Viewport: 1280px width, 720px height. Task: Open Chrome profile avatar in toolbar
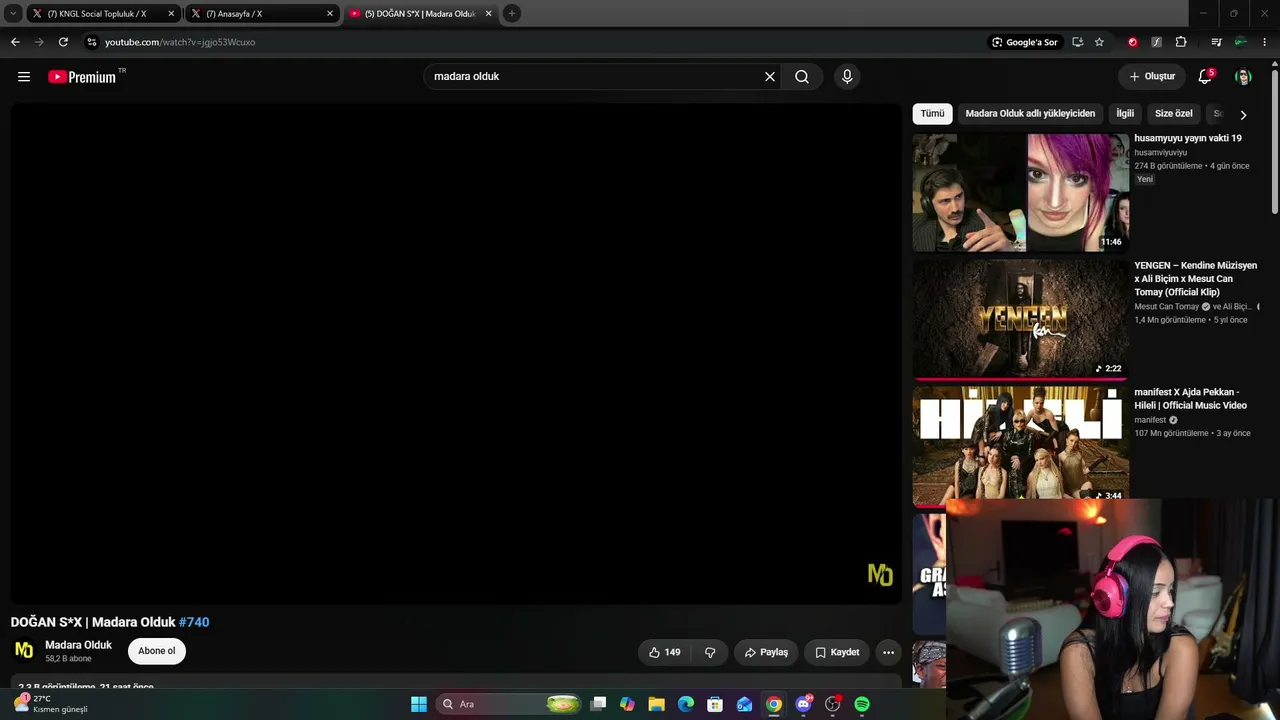1240,42
